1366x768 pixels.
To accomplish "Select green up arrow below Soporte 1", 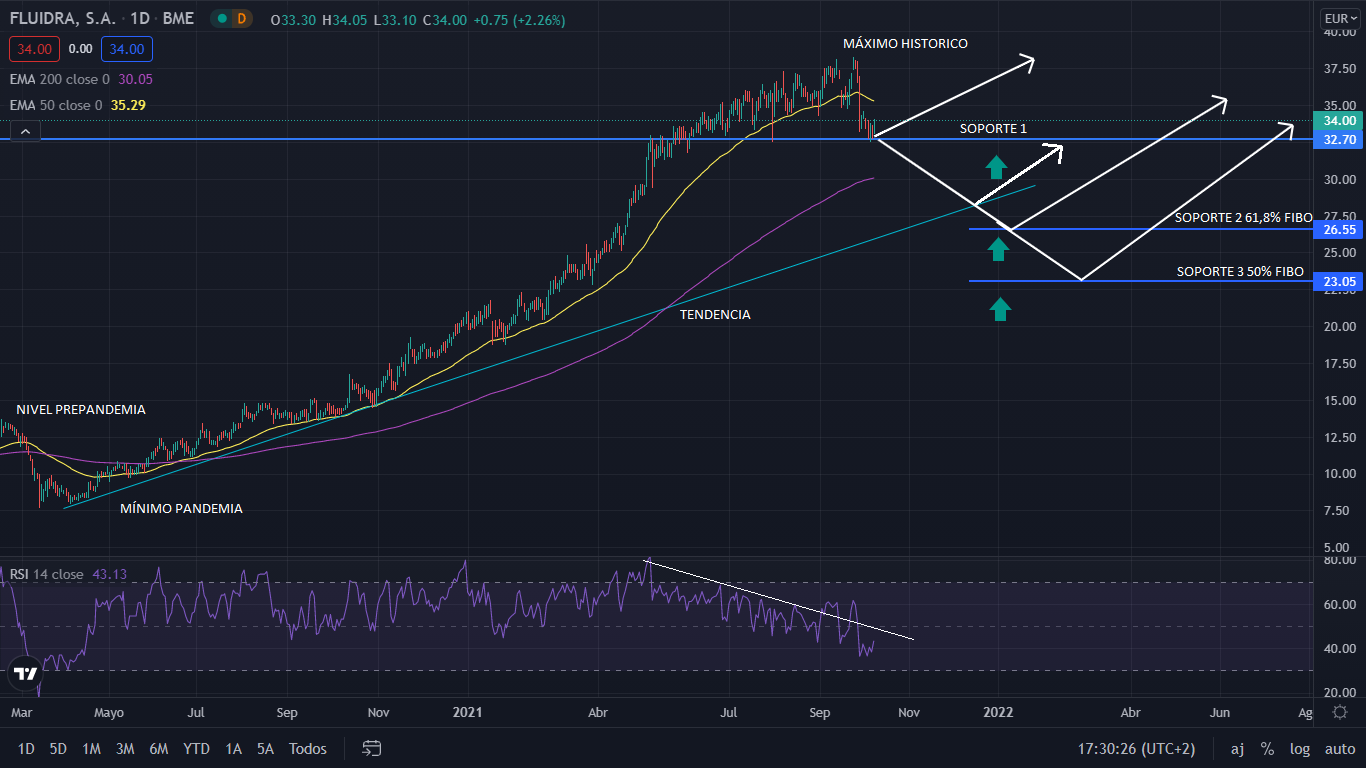I will 995,167.
